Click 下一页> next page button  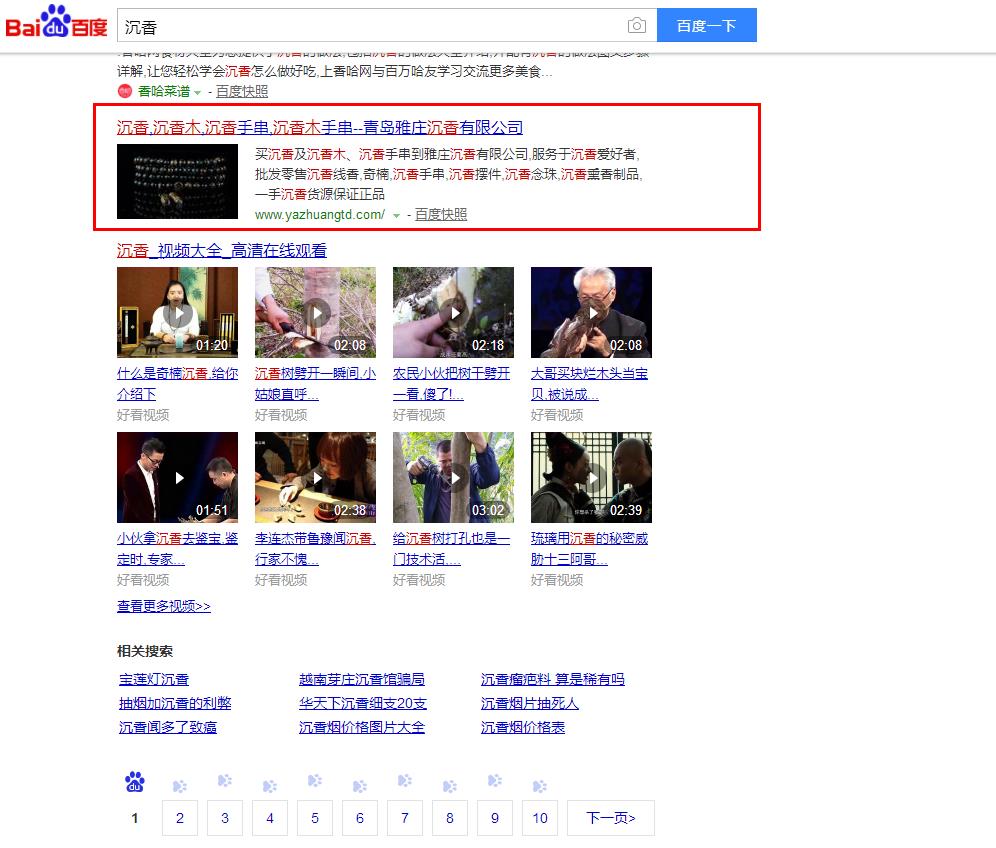coord(610,818)
